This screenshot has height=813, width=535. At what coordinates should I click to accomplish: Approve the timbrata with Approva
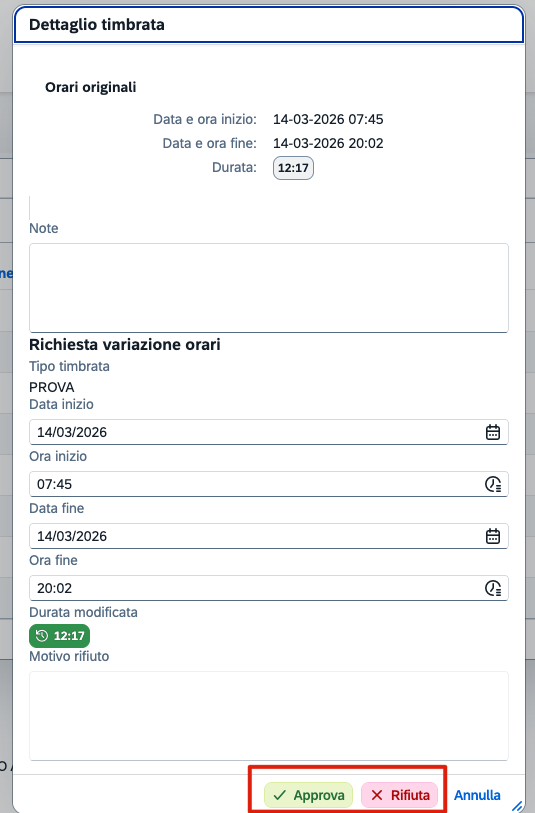tap(308, 795)
